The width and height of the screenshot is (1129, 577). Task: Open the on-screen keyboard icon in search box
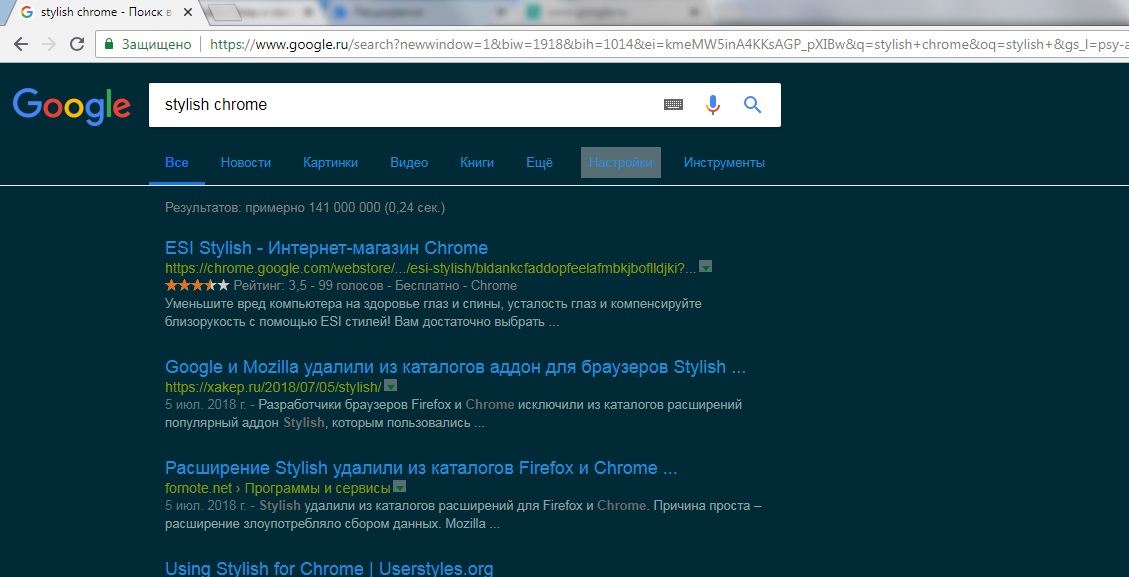pos(673,105)
